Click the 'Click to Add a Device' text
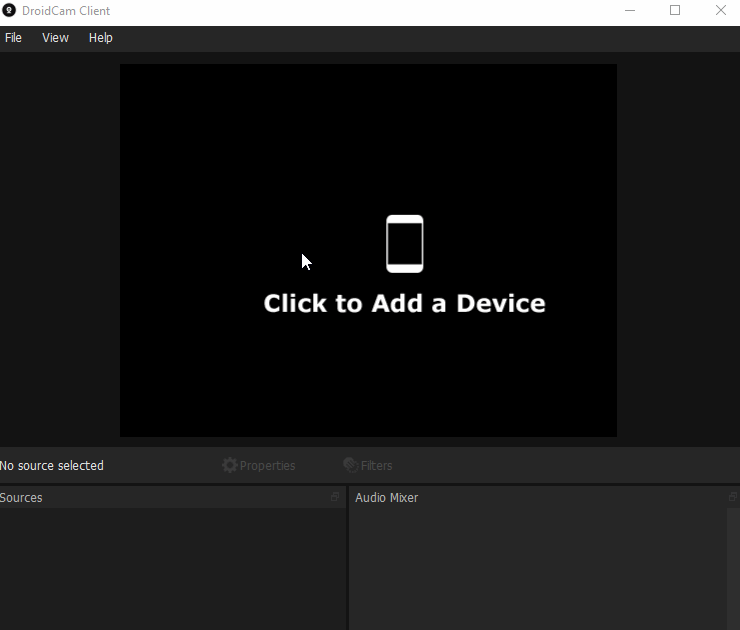 (x=404, y=304)
